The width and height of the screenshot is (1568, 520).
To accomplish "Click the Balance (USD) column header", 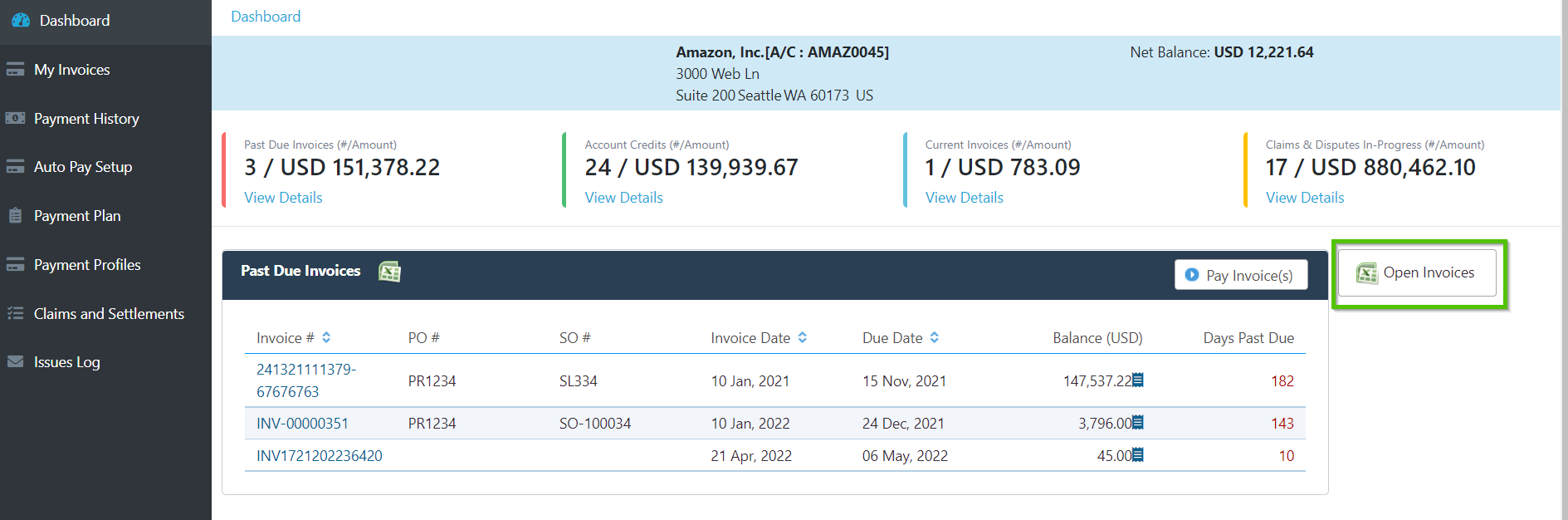I will [1097, 338].
